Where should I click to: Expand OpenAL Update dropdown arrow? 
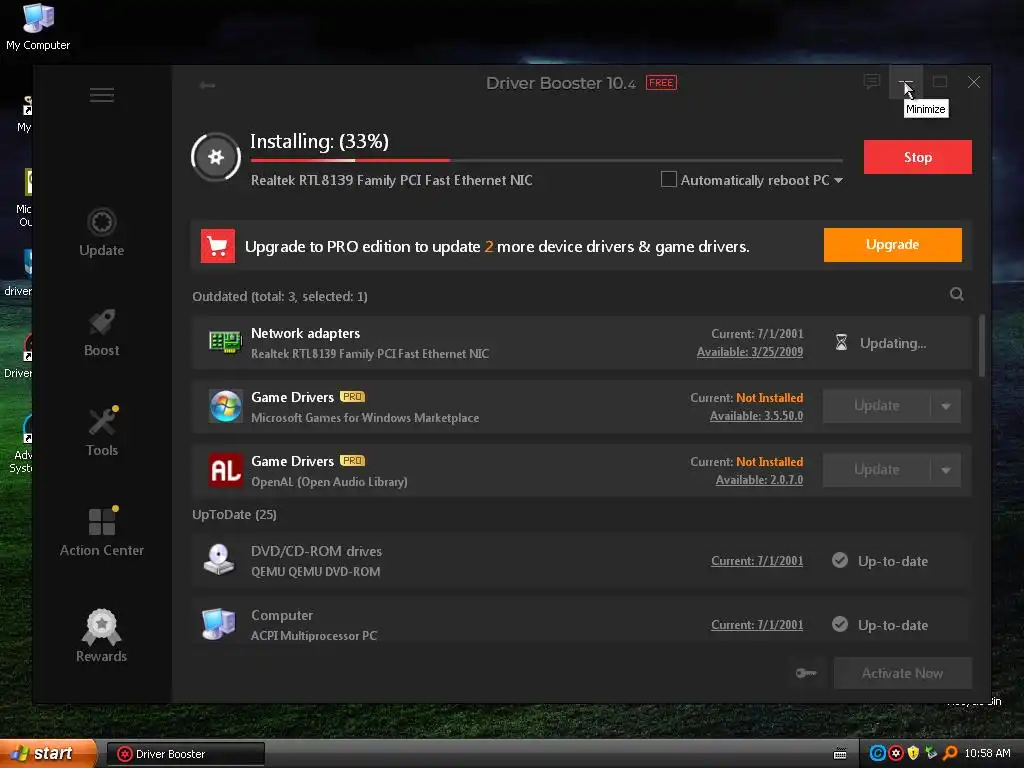[x=946, y=470]
